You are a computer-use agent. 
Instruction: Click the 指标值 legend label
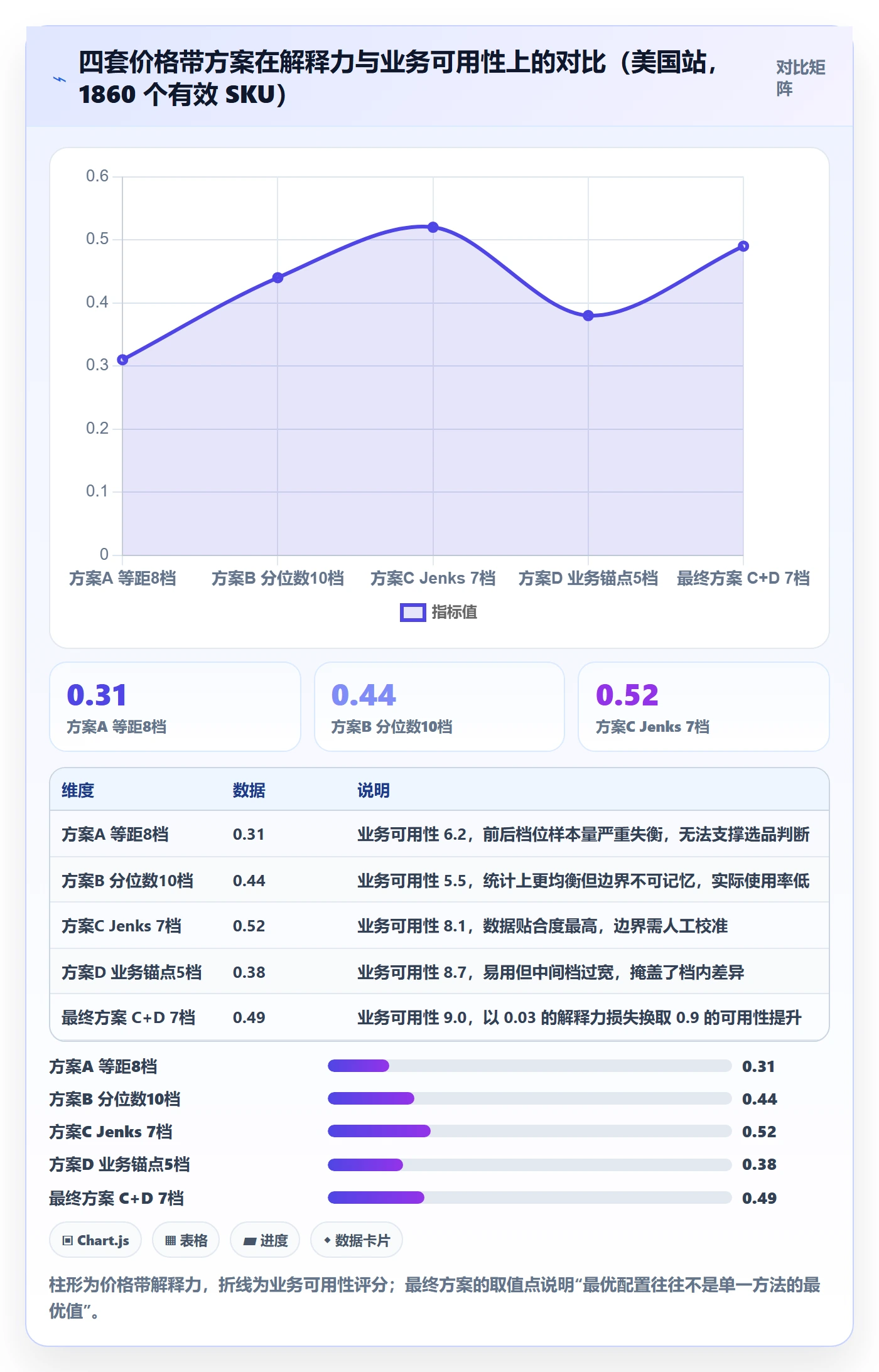[x=455, y=612]
